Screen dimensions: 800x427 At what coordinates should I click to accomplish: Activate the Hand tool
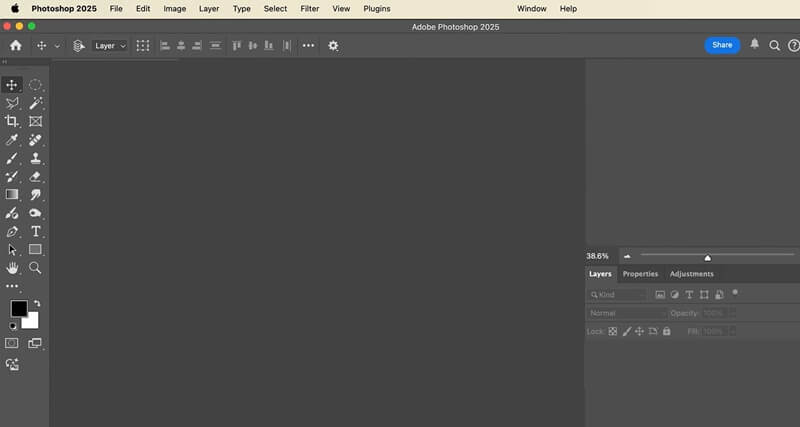pyautogui.click(x=12, y=268)
